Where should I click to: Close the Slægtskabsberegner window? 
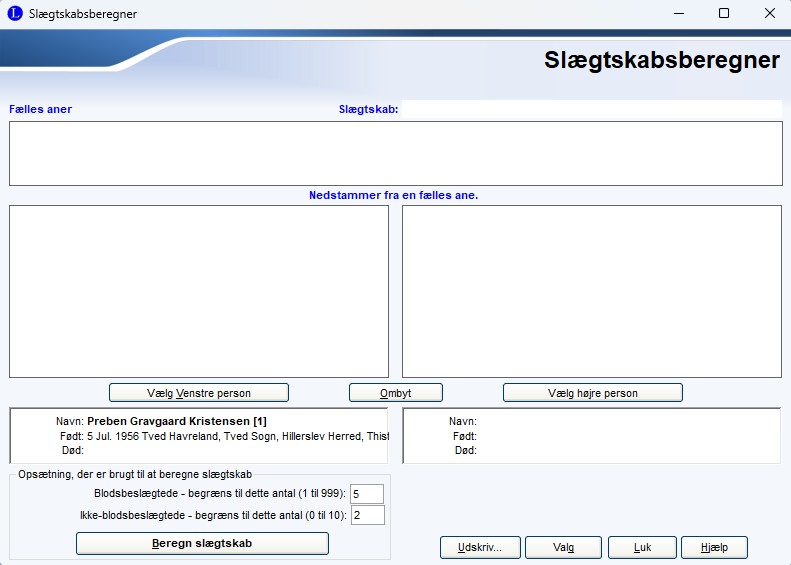point(769,14)
